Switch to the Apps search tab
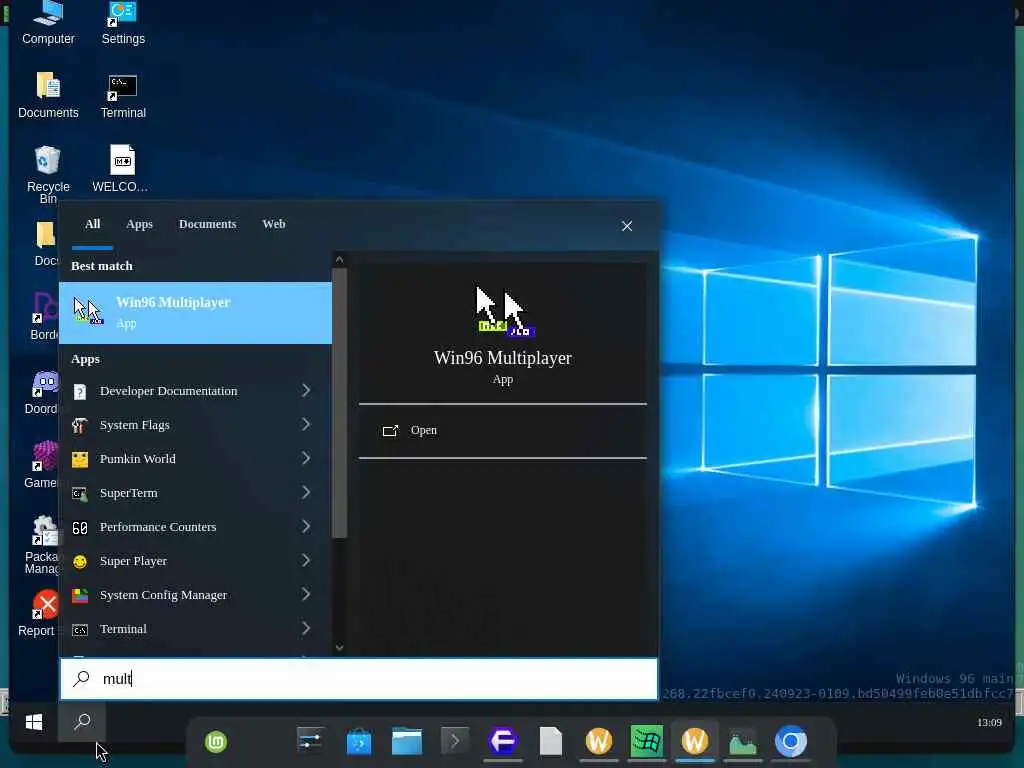This screenshot has width=1024, height=768. pos(139,224)
